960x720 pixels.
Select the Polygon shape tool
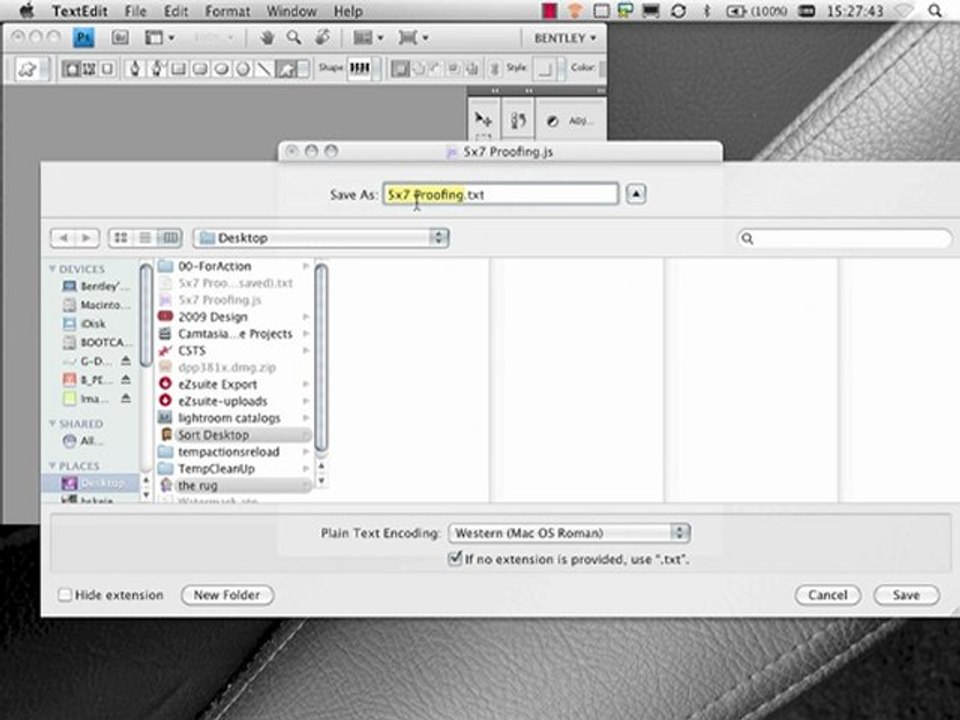[242, 69]
